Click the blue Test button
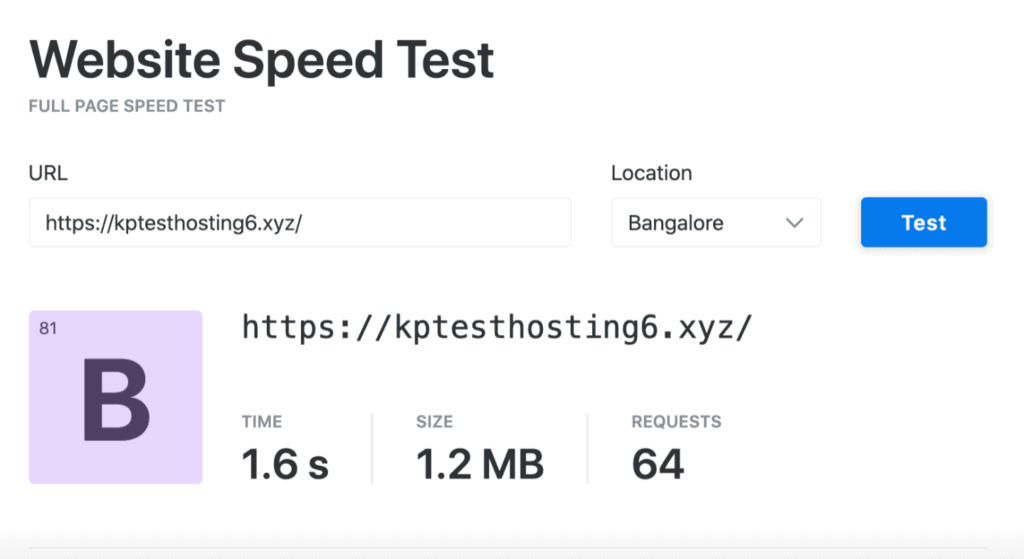This screenshot has width=1024, height=559. 923,222
